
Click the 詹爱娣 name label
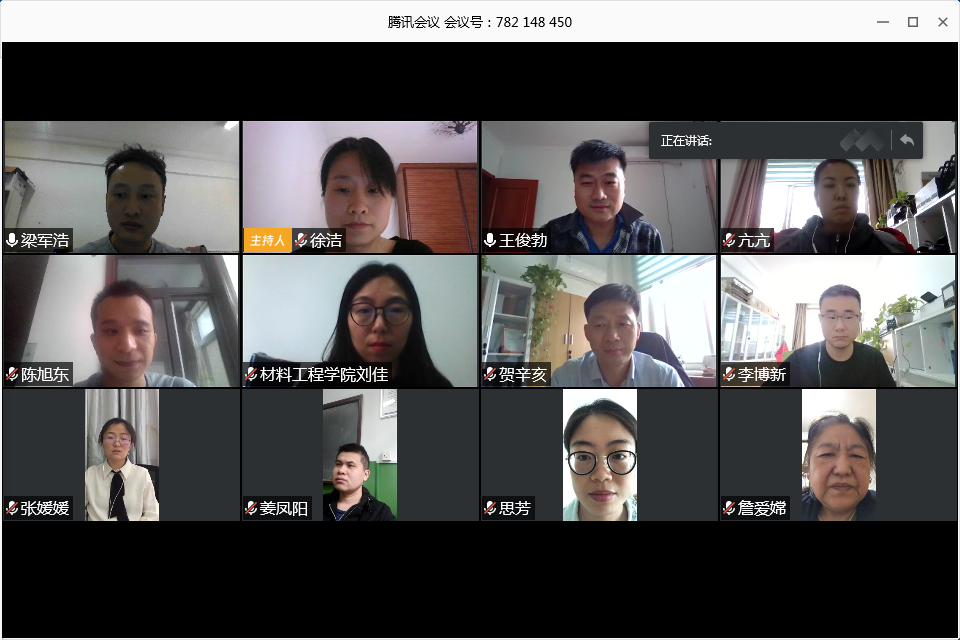pos(762,508)
